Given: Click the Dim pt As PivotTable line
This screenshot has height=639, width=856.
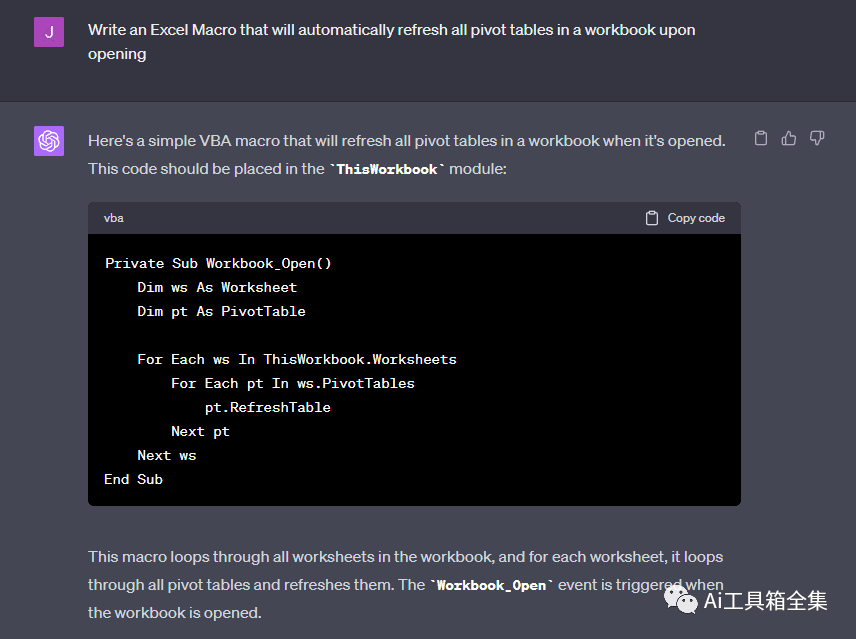Looking at the screenshot, I should pyautogui.click(x=221, y=312).
